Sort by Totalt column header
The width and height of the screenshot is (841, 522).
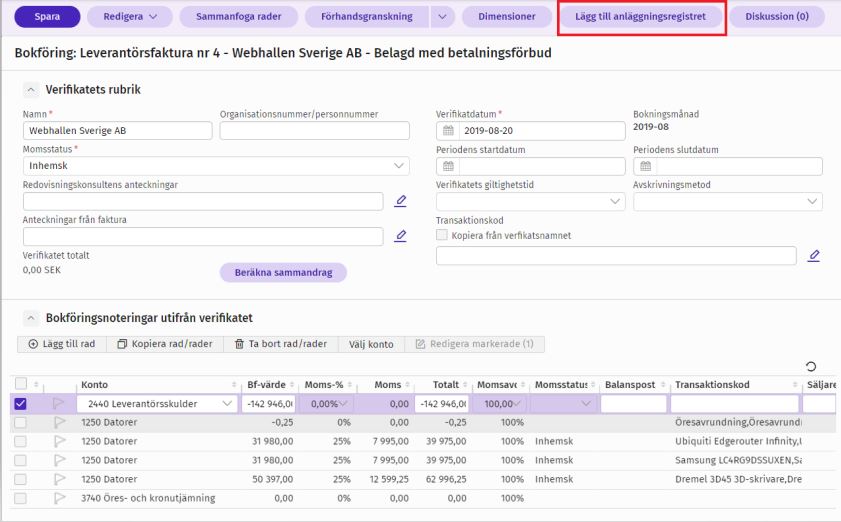pos(446,385)
